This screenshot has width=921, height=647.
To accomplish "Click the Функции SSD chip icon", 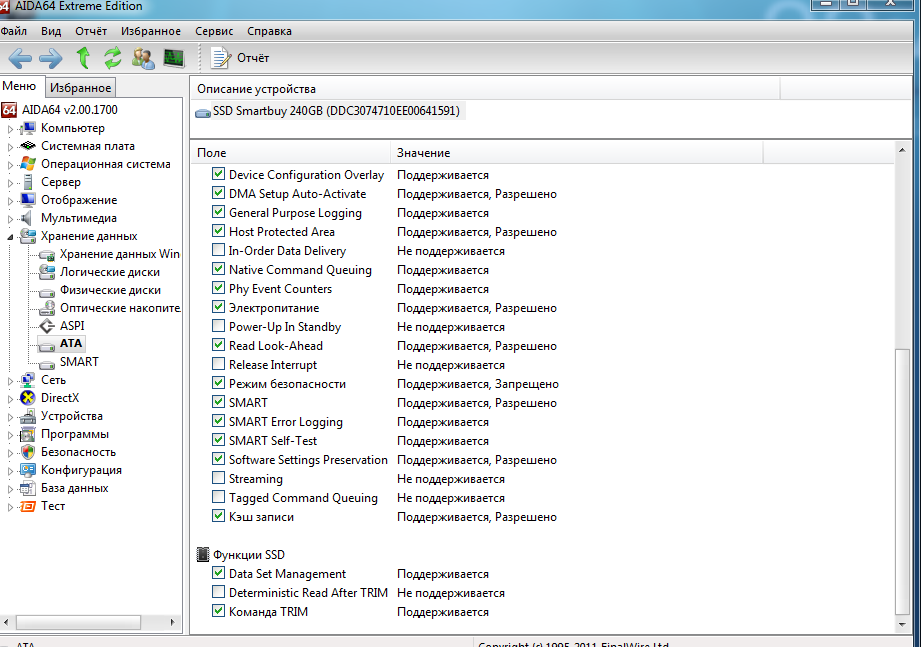I will [203, 554].
